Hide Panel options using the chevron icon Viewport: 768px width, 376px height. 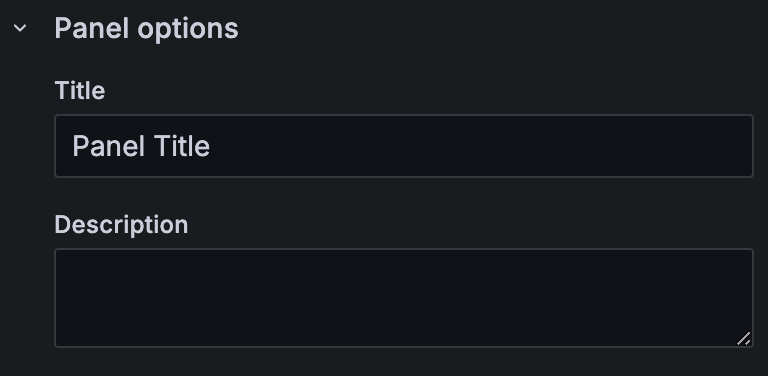coord(20,28)
